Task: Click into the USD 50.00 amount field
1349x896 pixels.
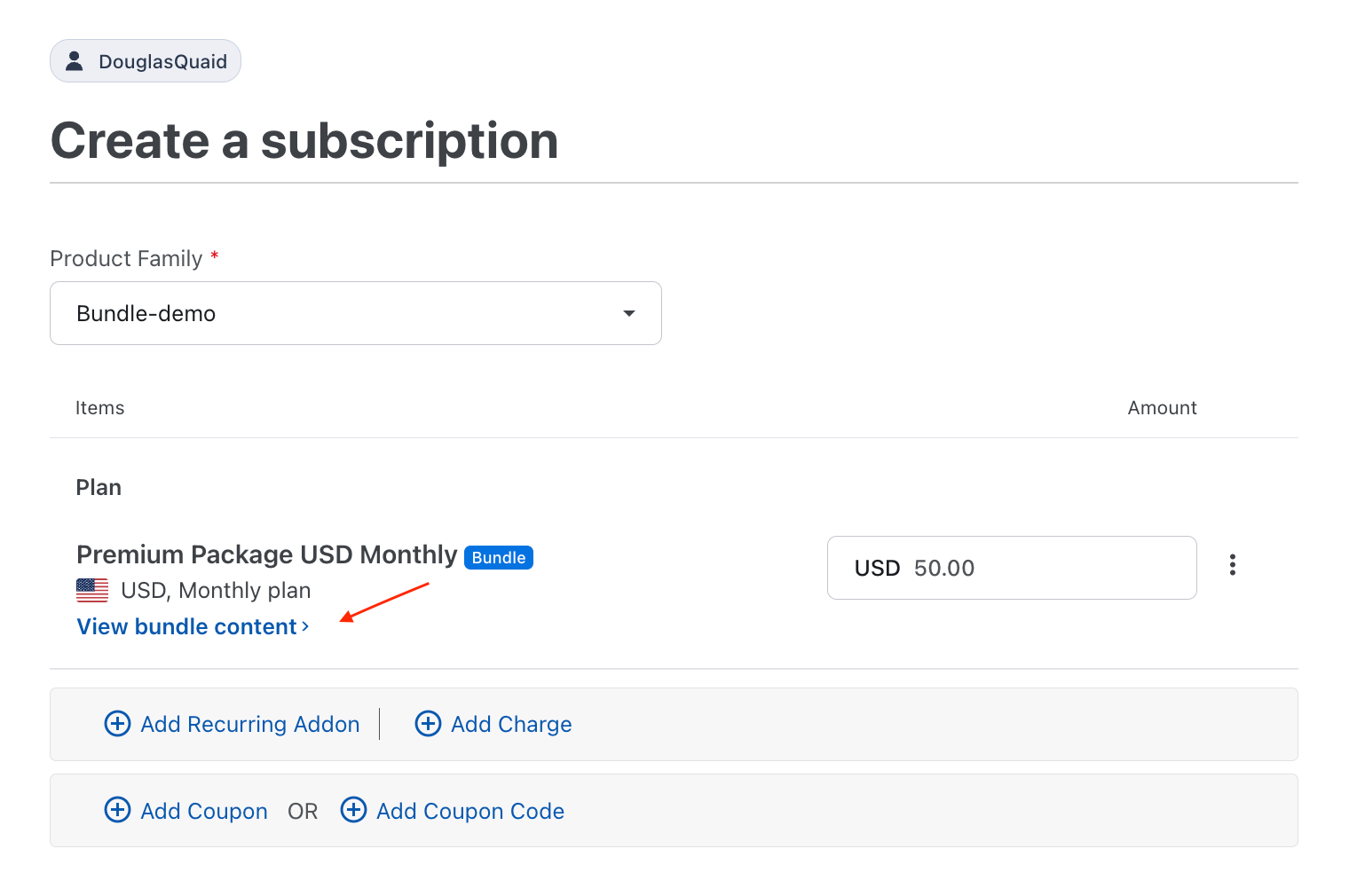Action: pos(1012,568)
